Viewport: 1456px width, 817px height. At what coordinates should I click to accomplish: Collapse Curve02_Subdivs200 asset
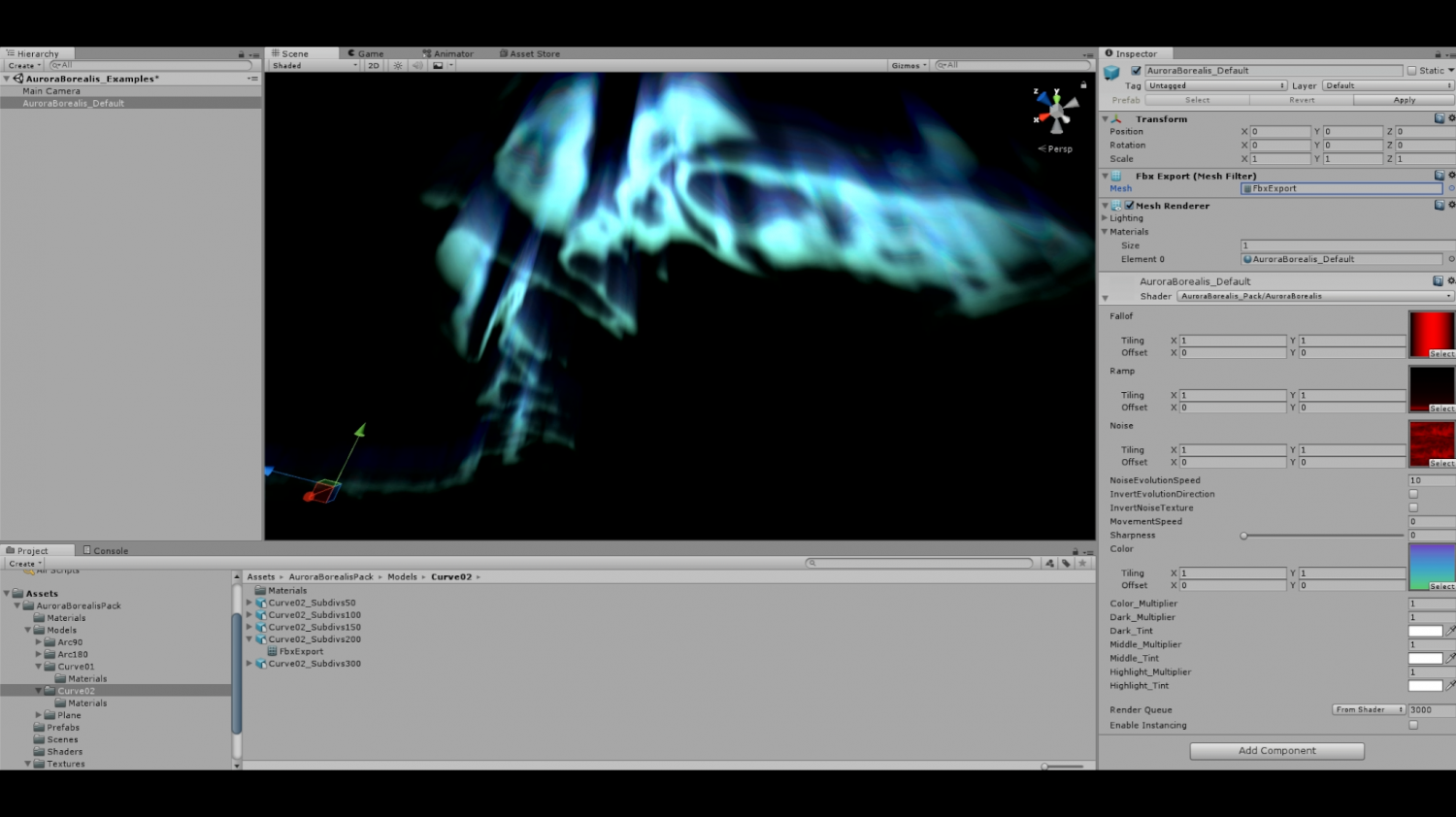249,639
